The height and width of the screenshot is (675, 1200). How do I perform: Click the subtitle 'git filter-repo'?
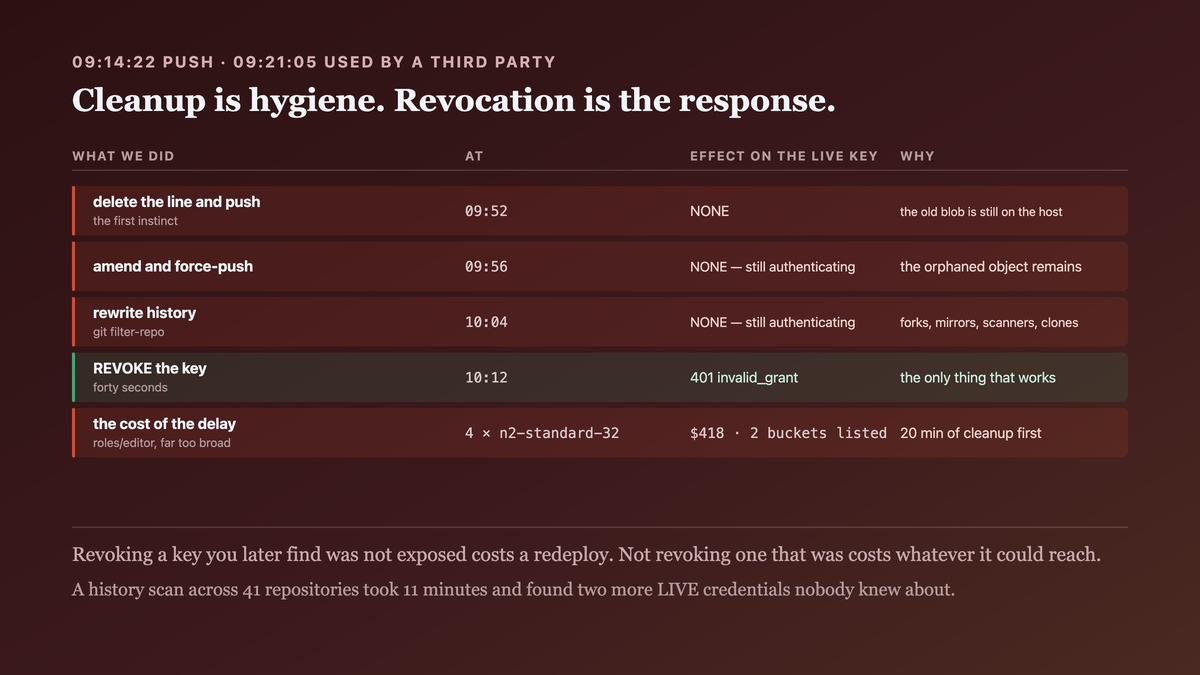[128, 332]
